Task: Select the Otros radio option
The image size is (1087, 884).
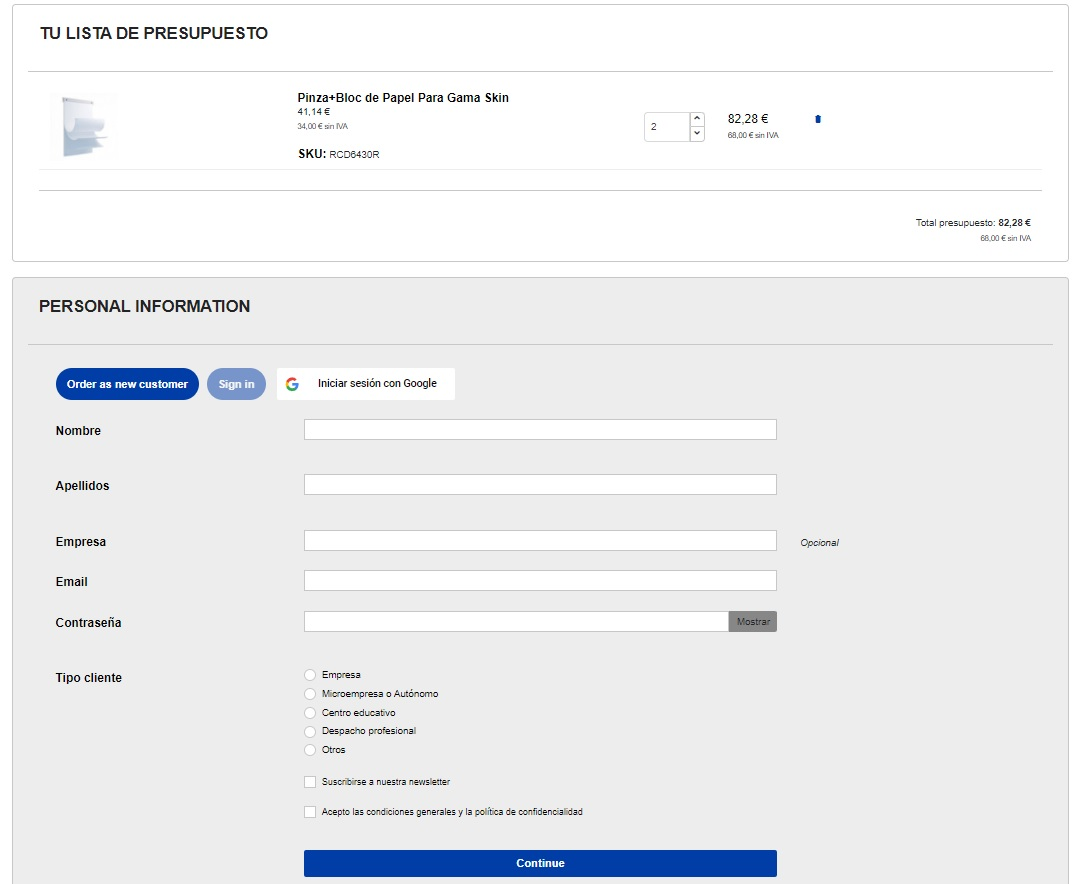Action: coord(310,750)
